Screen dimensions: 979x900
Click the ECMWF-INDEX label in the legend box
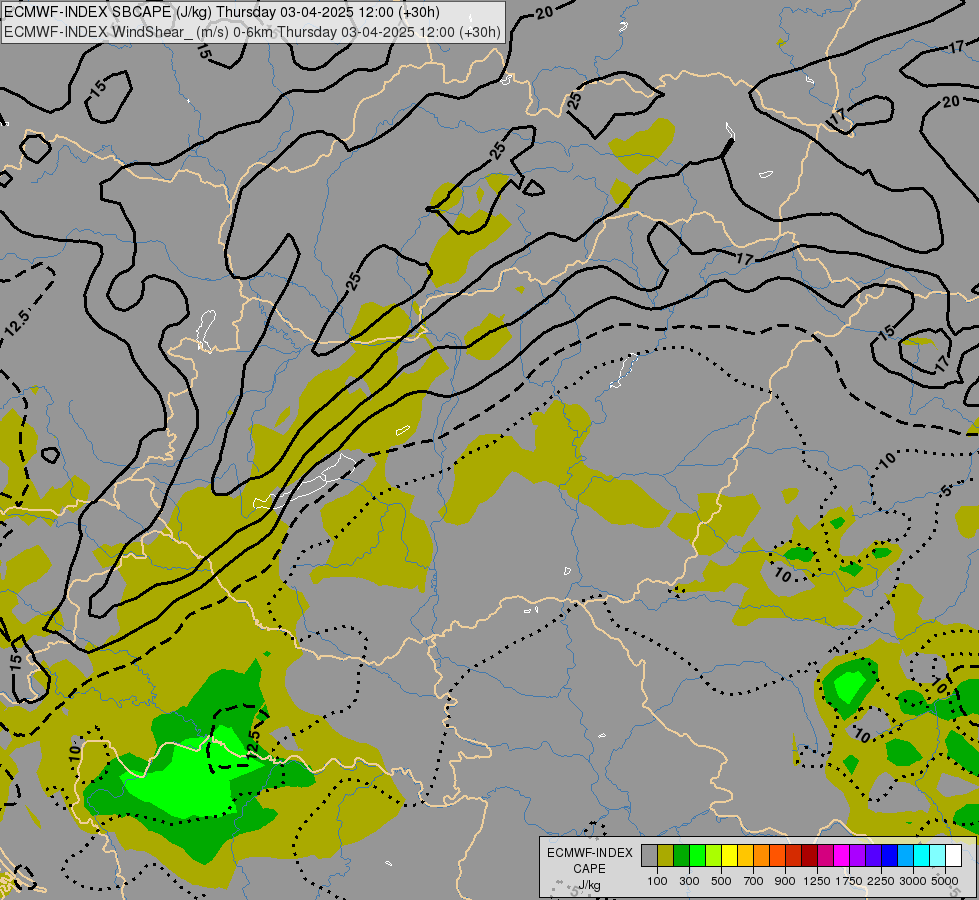pyautogui.click(x=589, y=853)
